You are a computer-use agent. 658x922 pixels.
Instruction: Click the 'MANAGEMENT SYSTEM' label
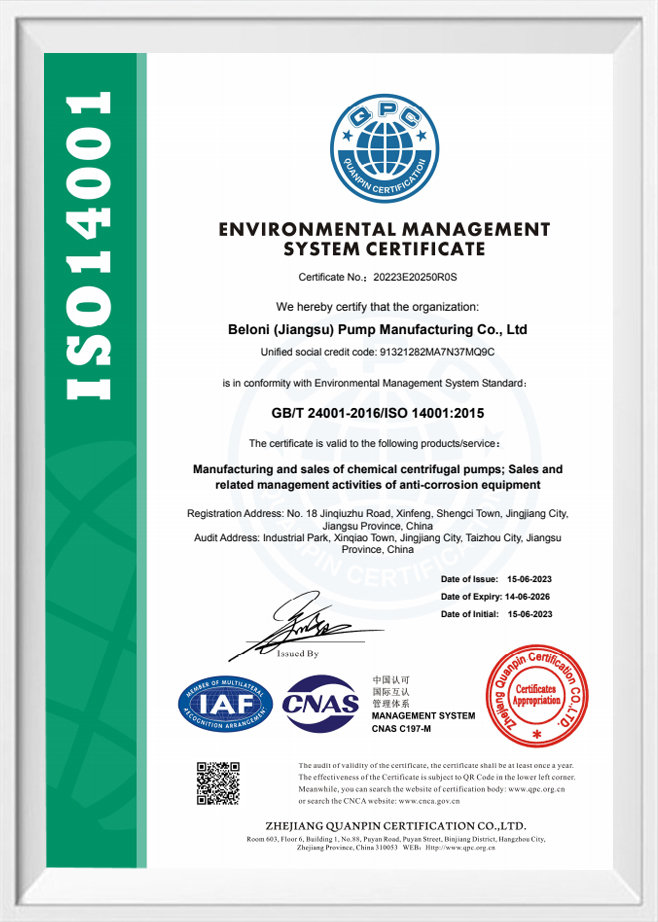coord(423,716)
